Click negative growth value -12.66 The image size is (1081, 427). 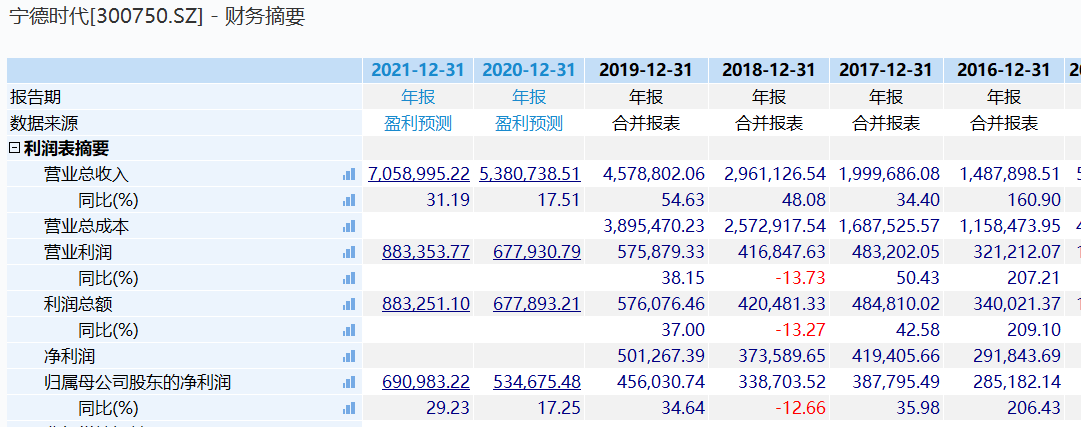click(799, 408)
